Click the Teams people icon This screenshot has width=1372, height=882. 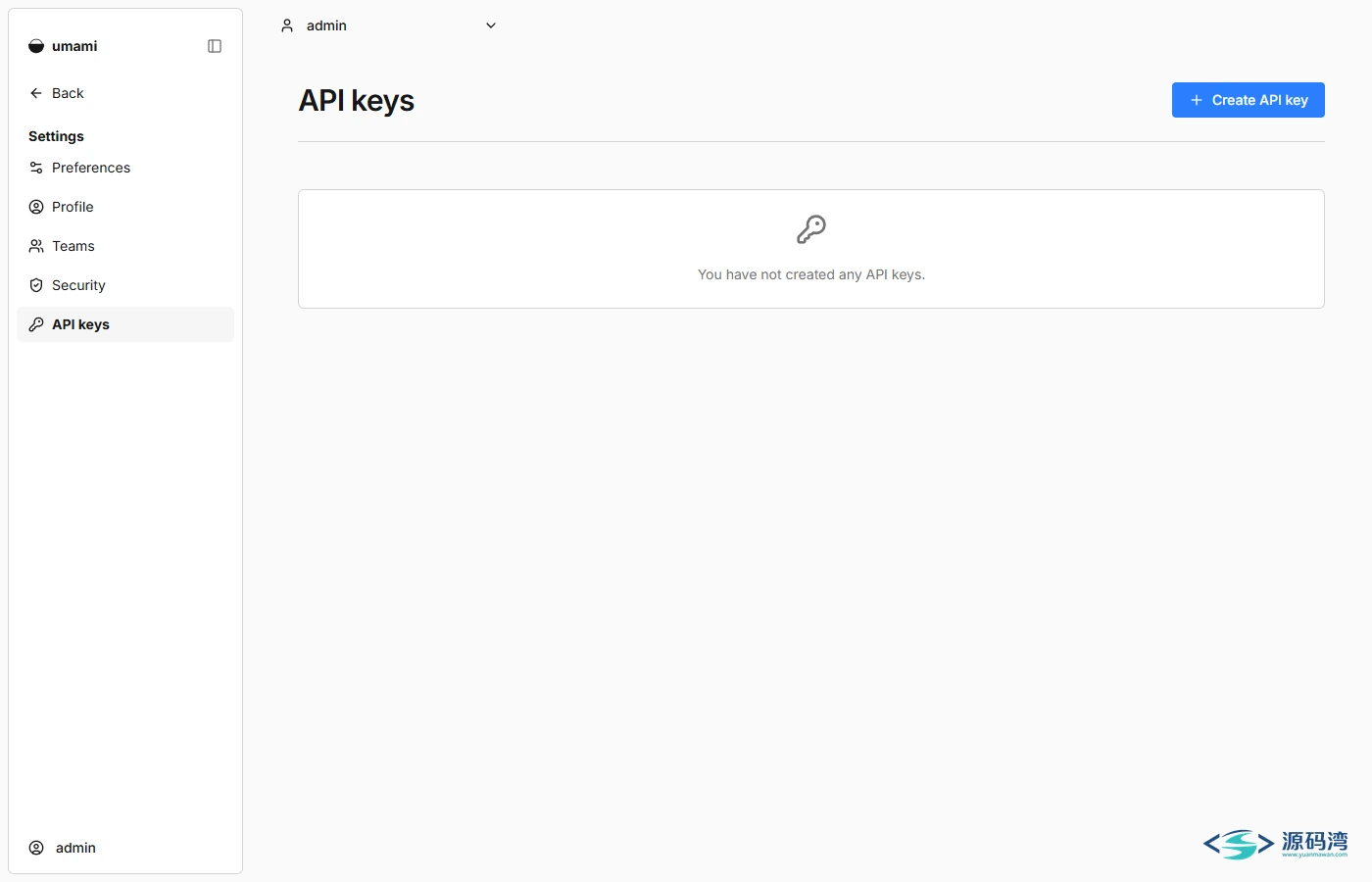[36, 246]
